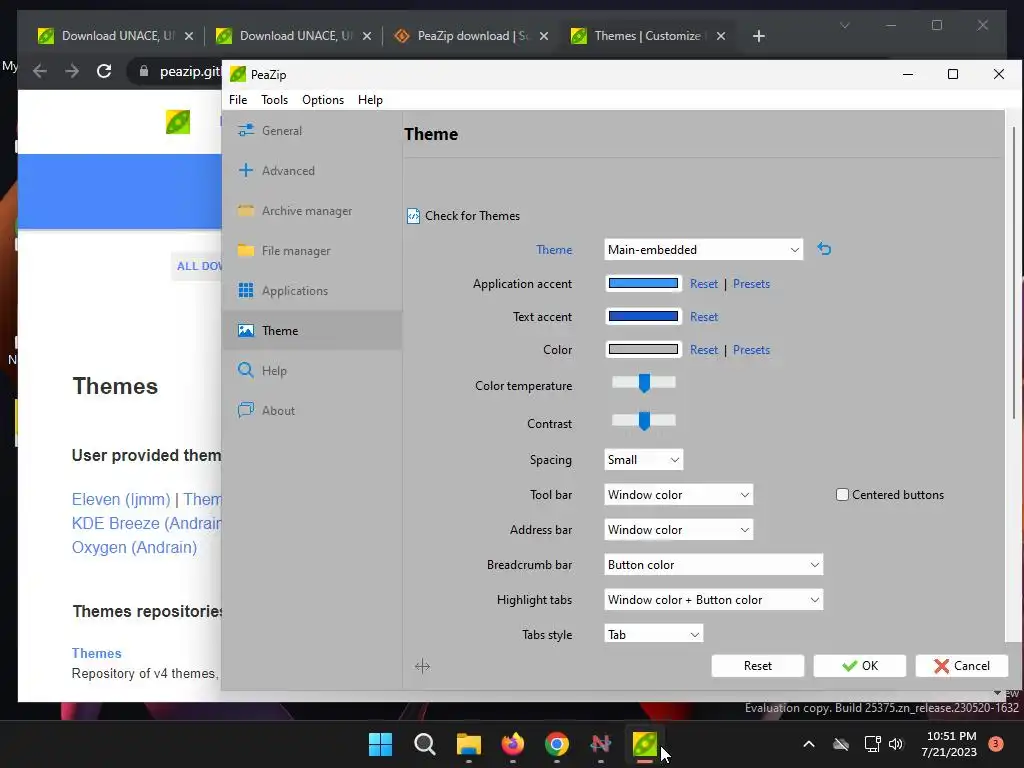The image size is (1024, 768).
Task: Open About speech bubble icon
Action: [x=246, y=410]
